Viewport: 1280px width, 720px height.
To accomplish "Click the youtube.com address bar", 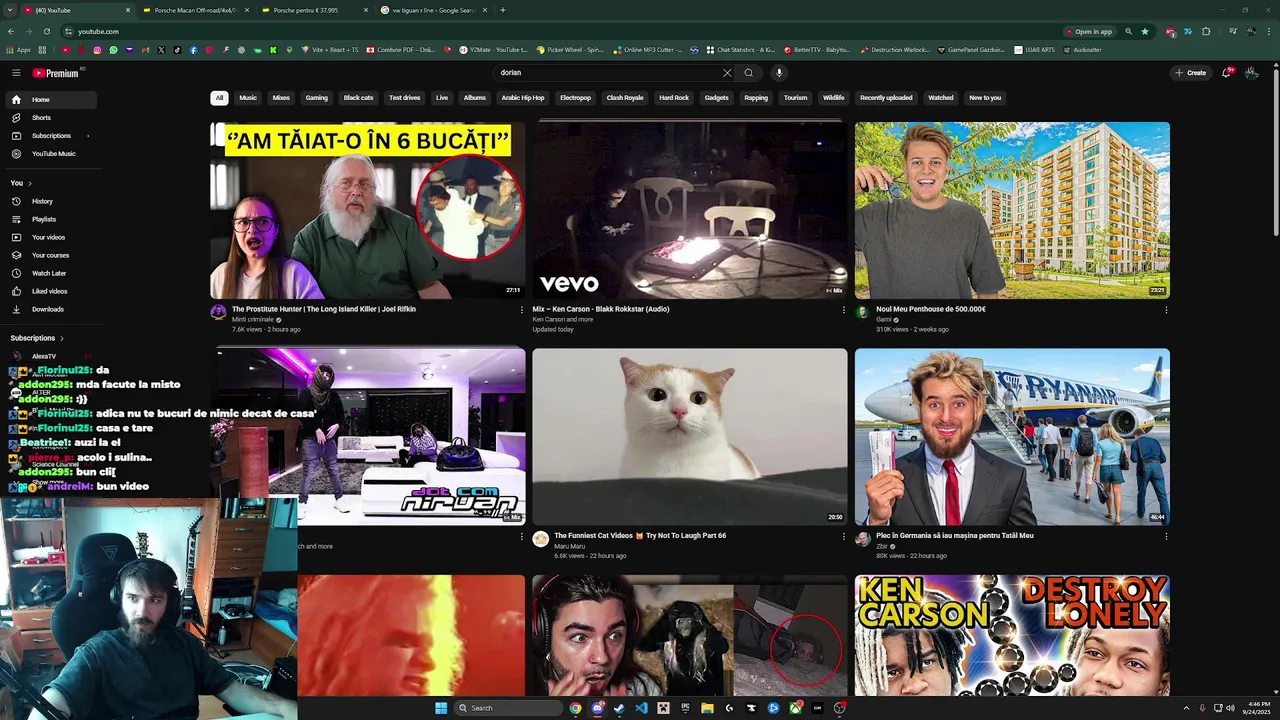I will tap(560, 31).
